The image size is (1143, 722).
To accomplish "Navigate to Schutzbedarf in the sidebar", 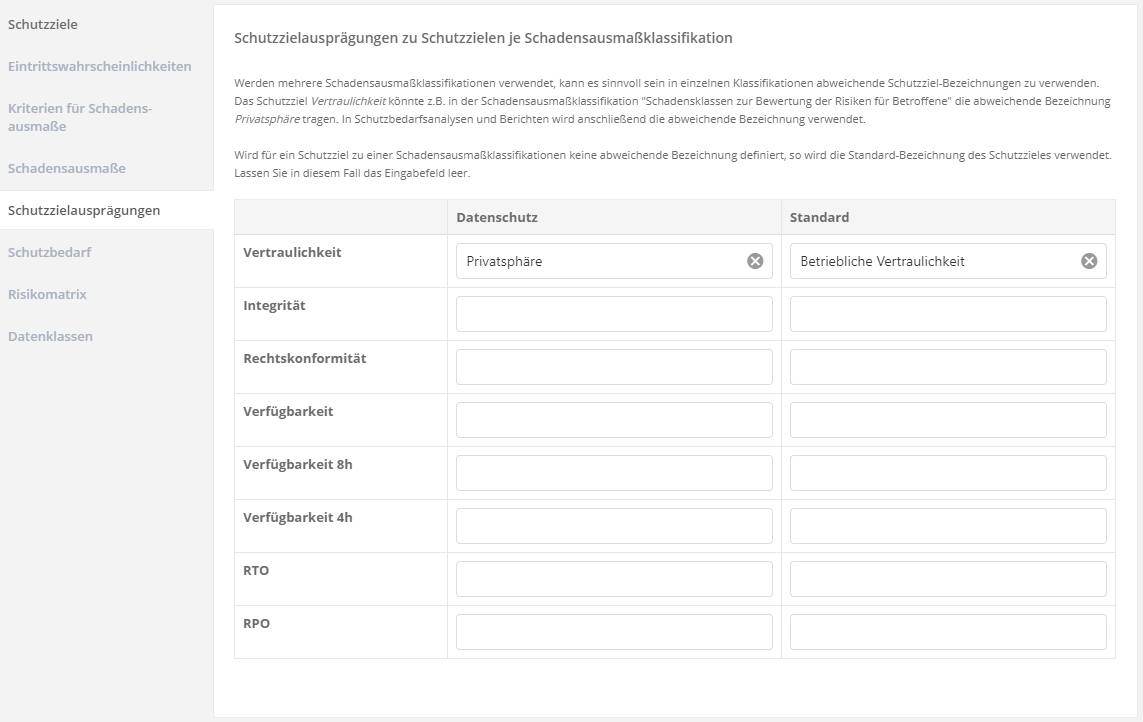I will click(x=49, y=252).
